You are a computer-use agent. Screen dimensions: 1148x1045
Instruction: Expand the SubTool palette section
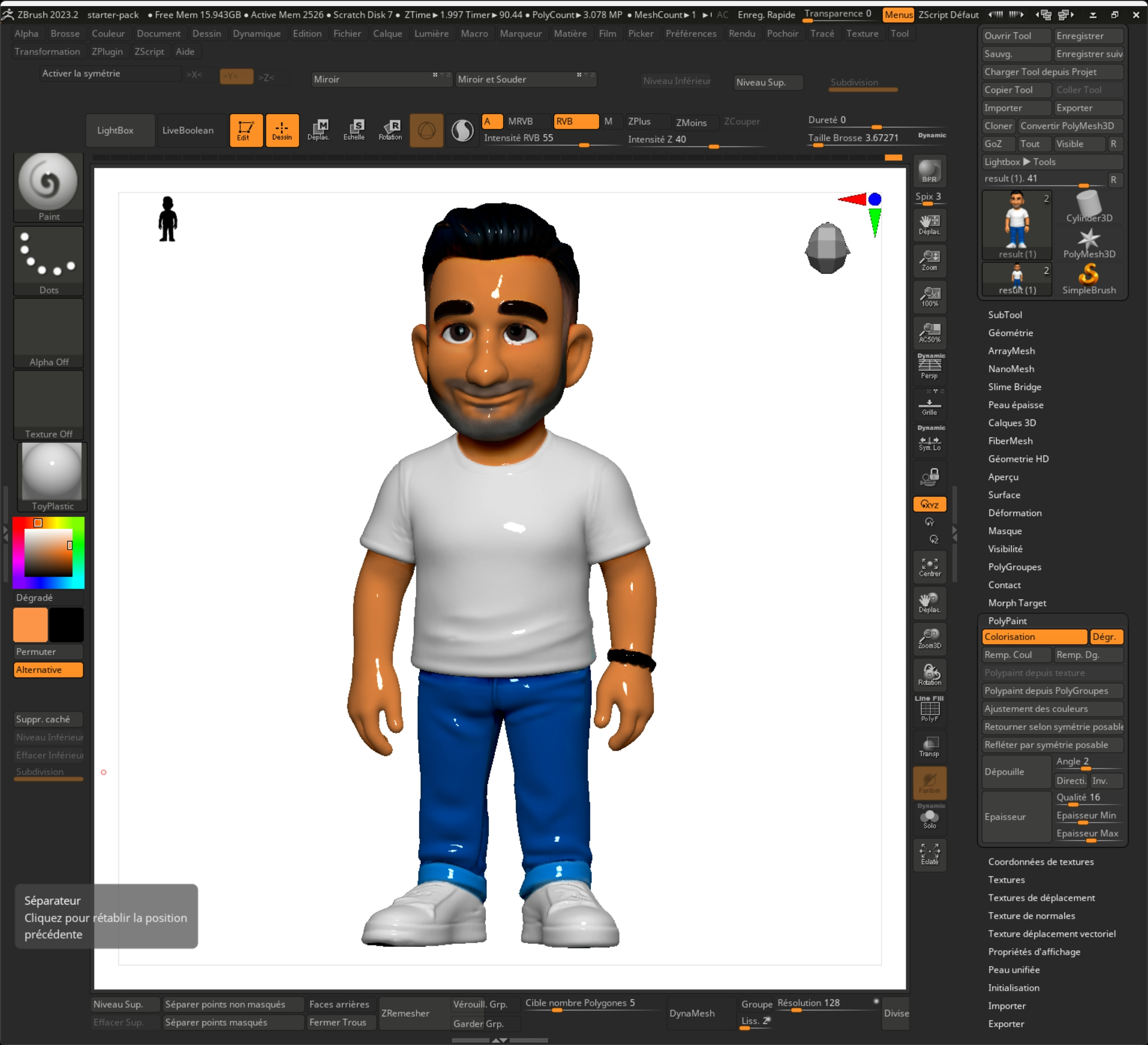[1005, 315]
